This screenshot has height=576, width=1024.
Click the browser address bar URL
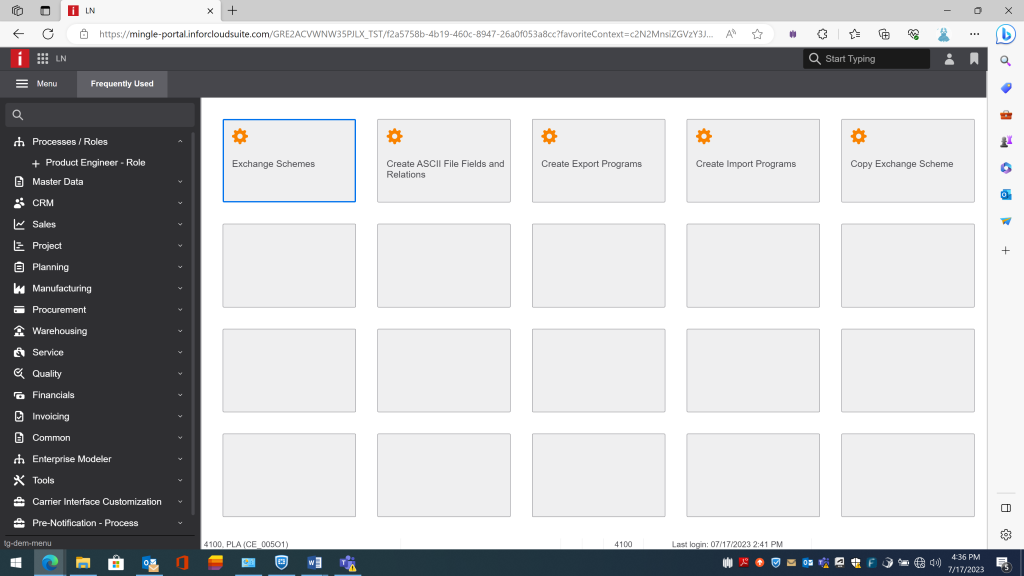406,34
